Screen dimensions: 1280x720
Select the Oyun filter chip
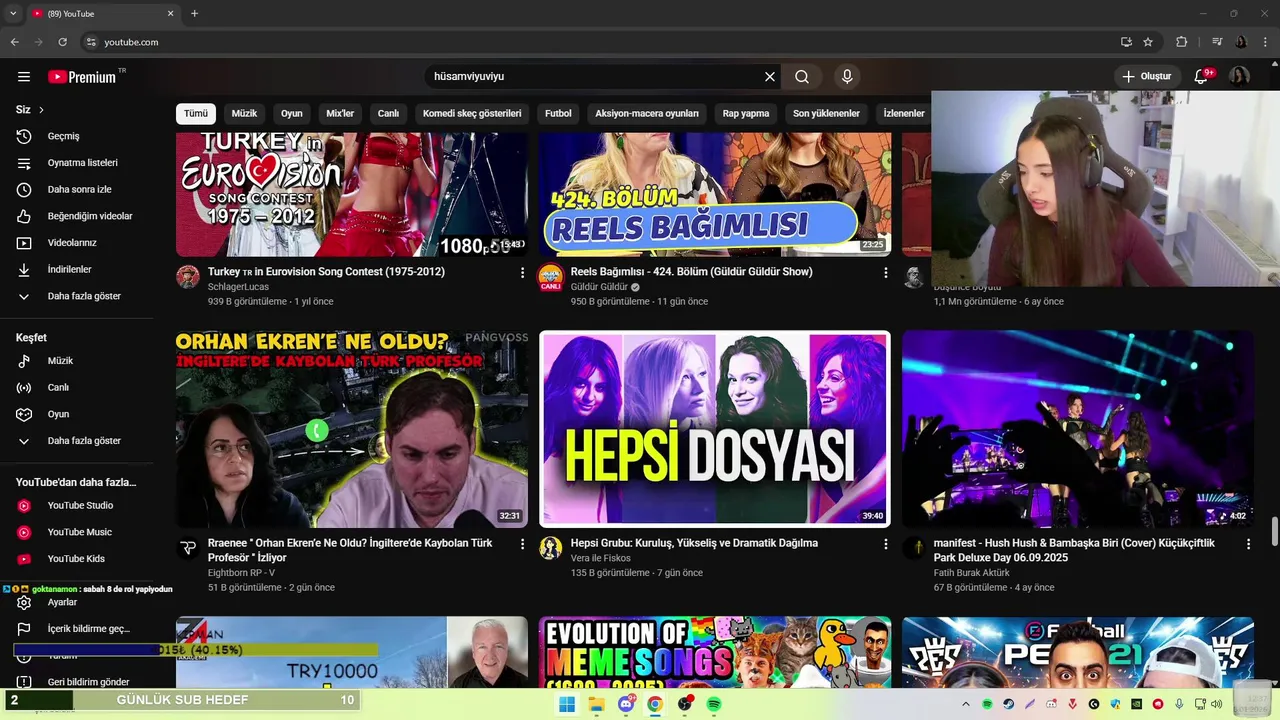coord(292,114)
